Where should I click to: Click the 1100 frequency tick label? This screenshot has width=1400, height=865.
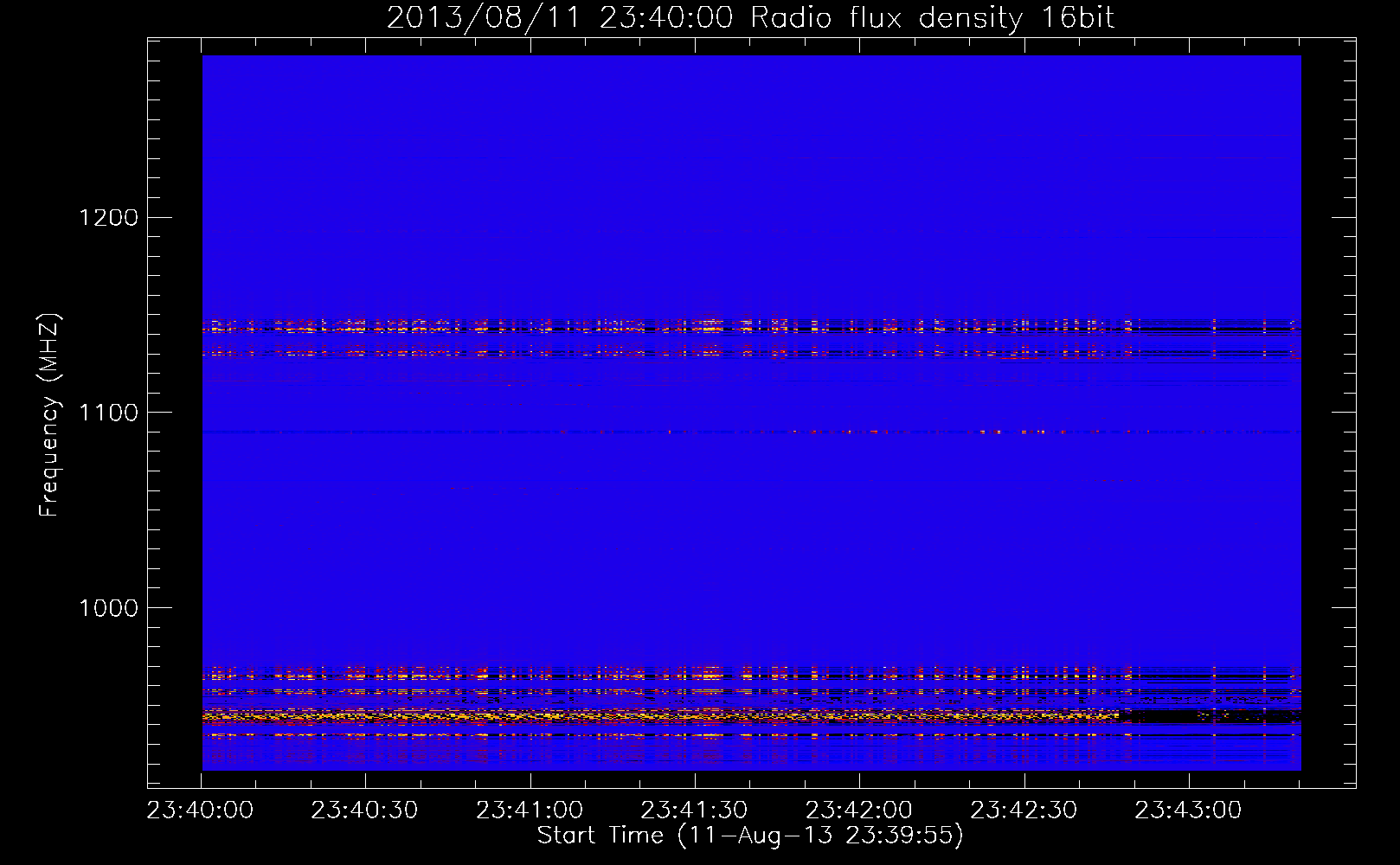pyautogui.click(x=108, y=413)
